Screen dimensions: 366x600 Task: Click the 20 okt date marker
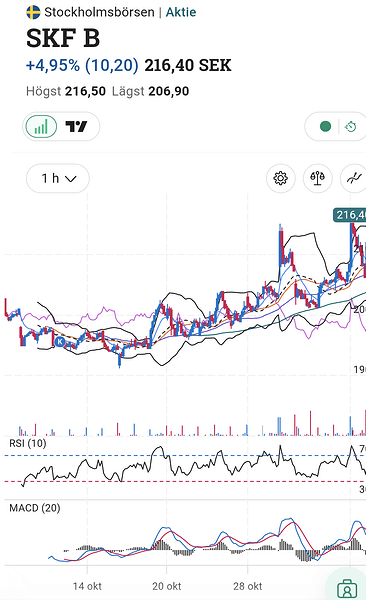pyautogui.click(x=167, y=586)
